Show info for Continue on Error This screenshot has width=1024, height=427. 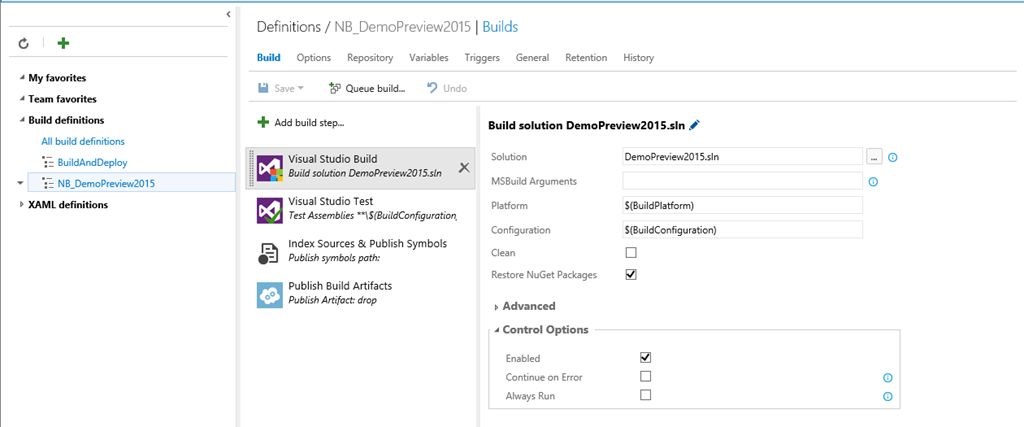click(x=888, y=377)
